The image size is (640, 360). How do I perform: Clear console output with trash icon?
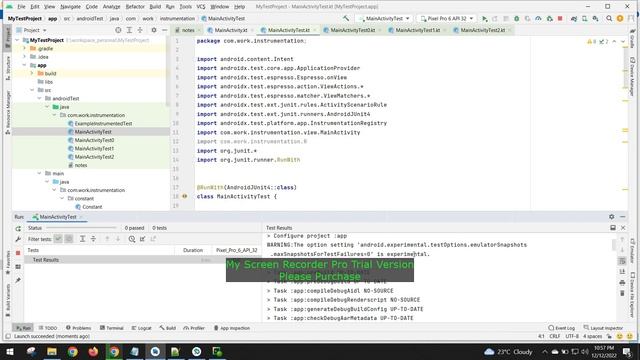622,293
